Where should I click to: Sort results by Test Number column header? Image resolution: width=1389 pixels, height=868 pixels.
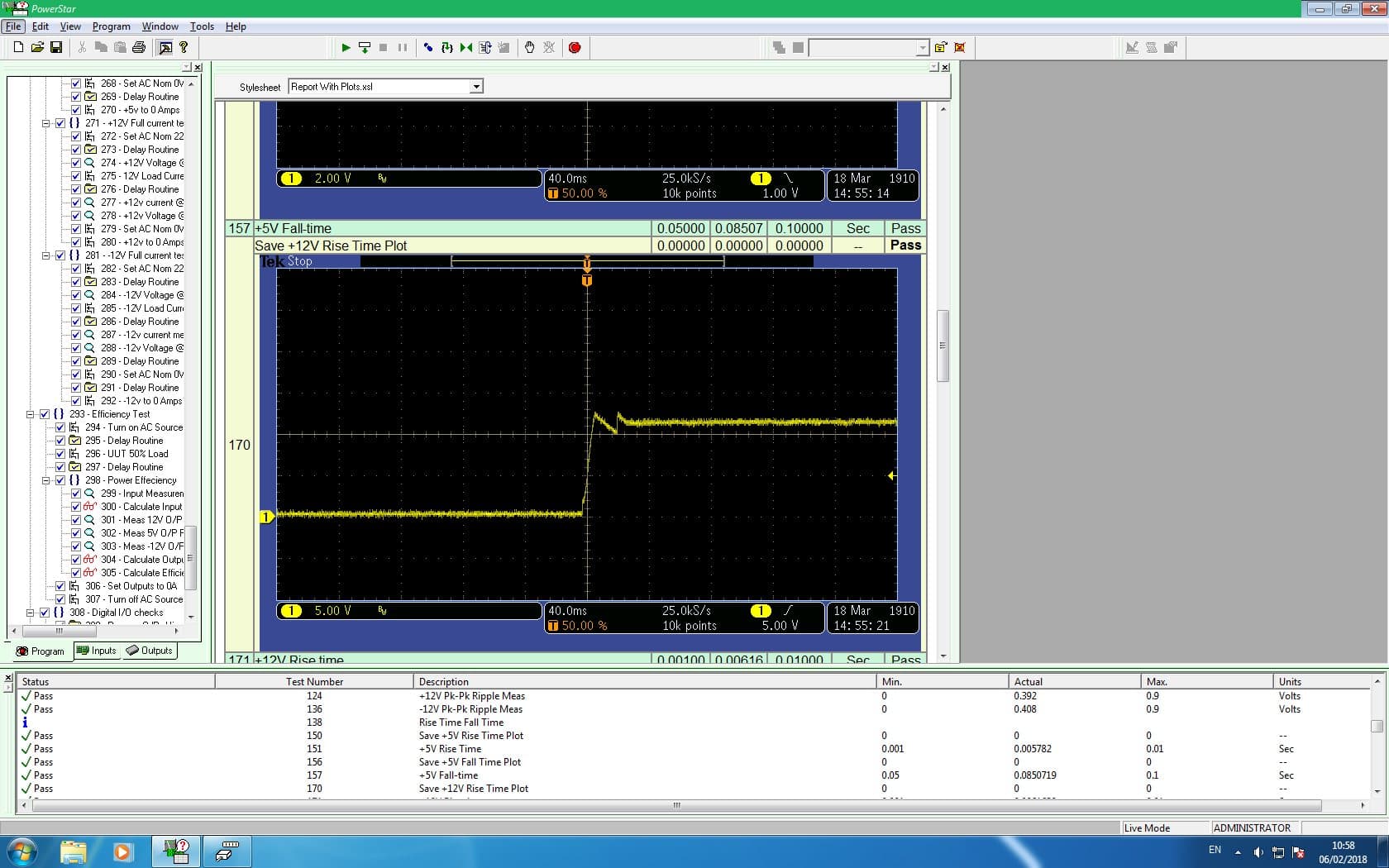point(314,681)
